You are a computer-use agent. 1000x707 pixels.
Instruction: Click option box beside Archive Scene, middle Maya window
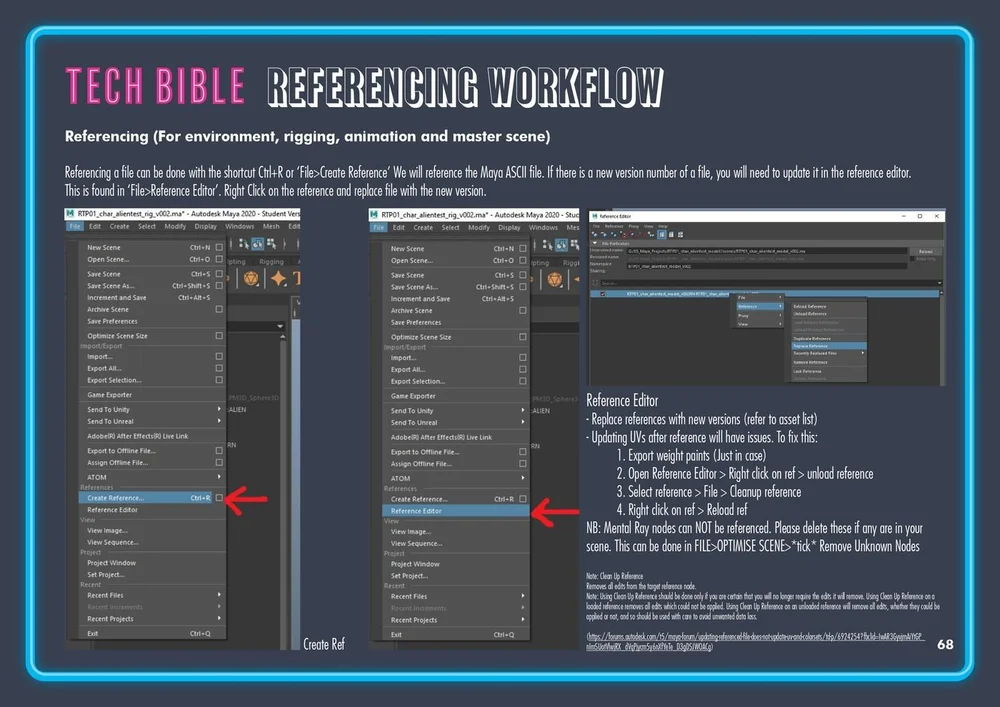(x=523, y=310)
